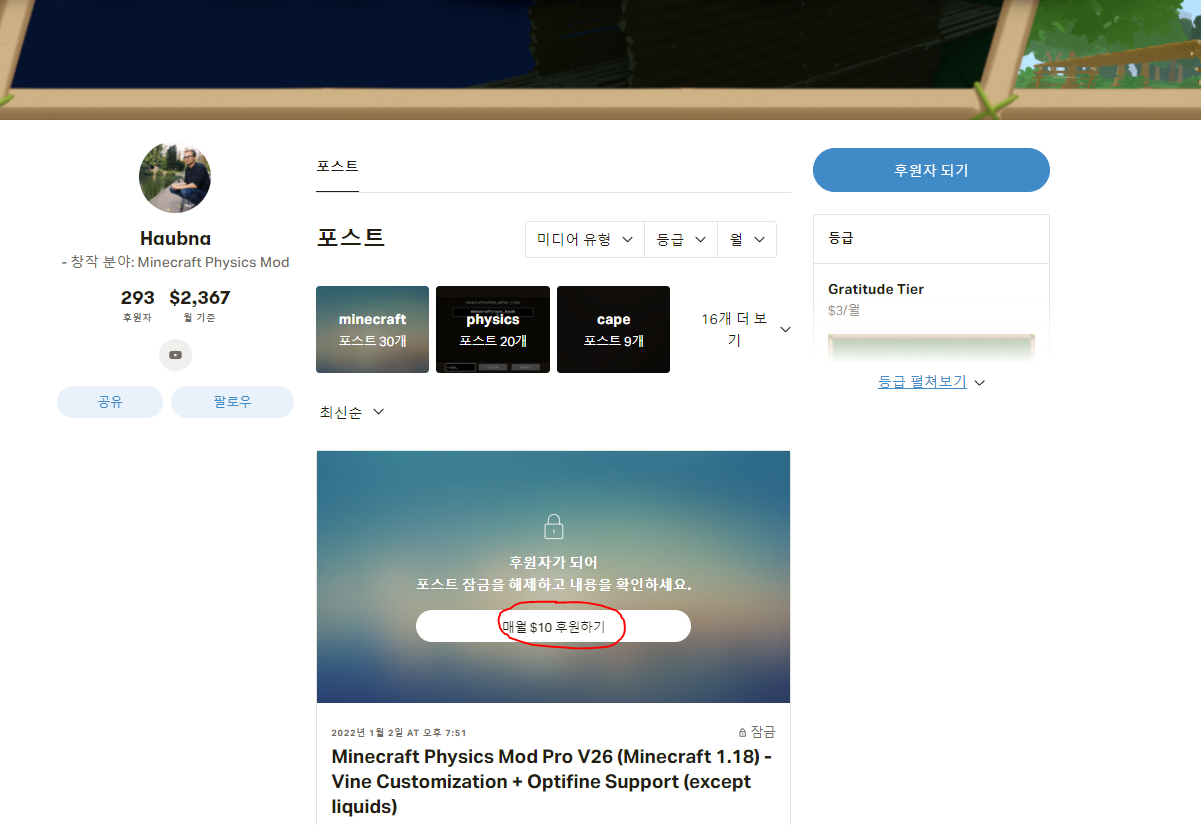Open the 등급 filter dropdown

point(681,240)
